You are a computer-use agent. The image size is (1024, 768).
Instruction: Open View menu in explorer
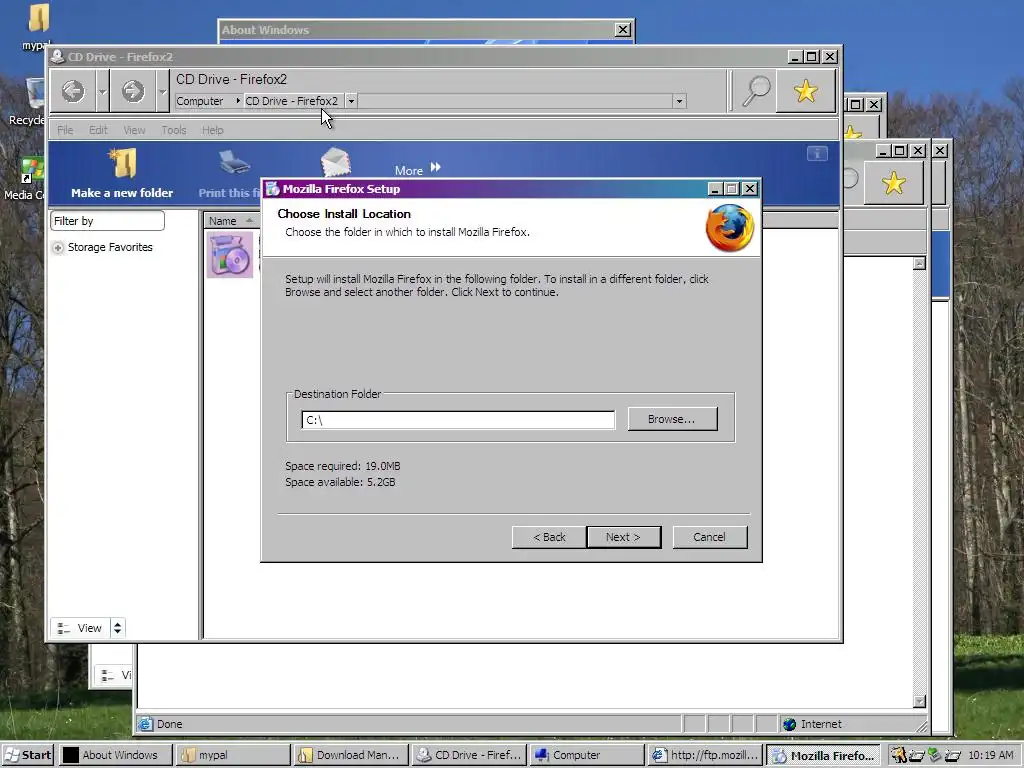135,130
